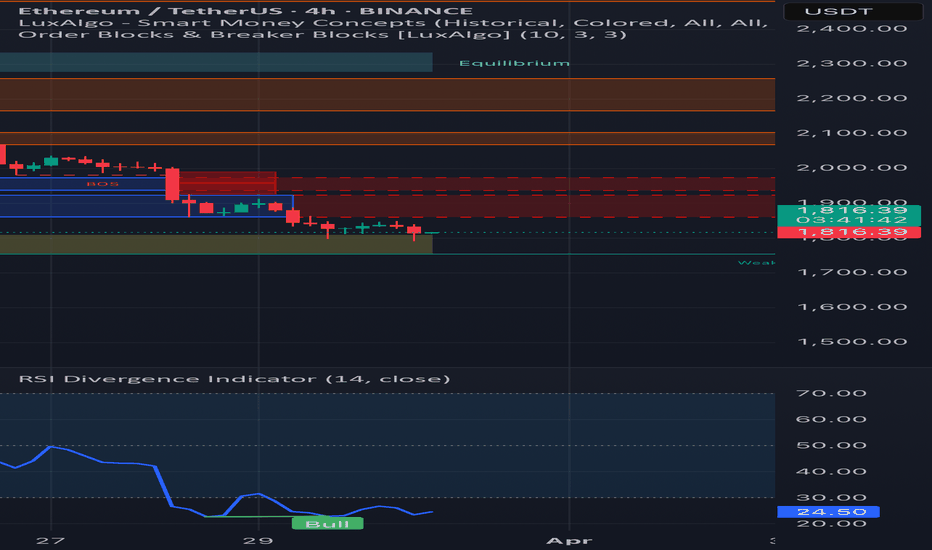This screenshot has width=932, height=550.
Task: Click the large red candle before BOS break
Action: coord(172,184)
